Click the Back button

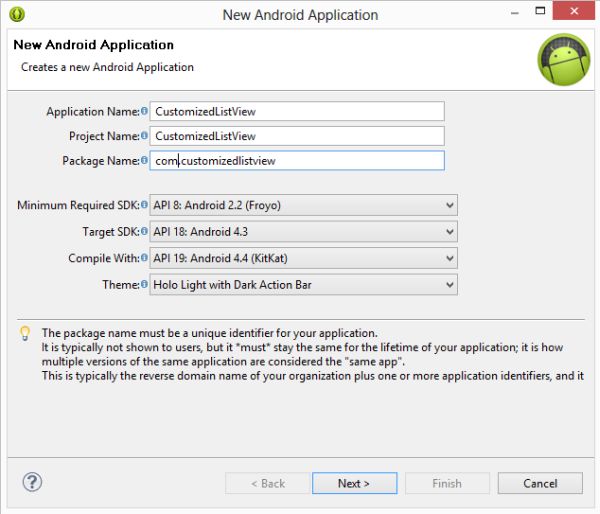click(266, 484)
